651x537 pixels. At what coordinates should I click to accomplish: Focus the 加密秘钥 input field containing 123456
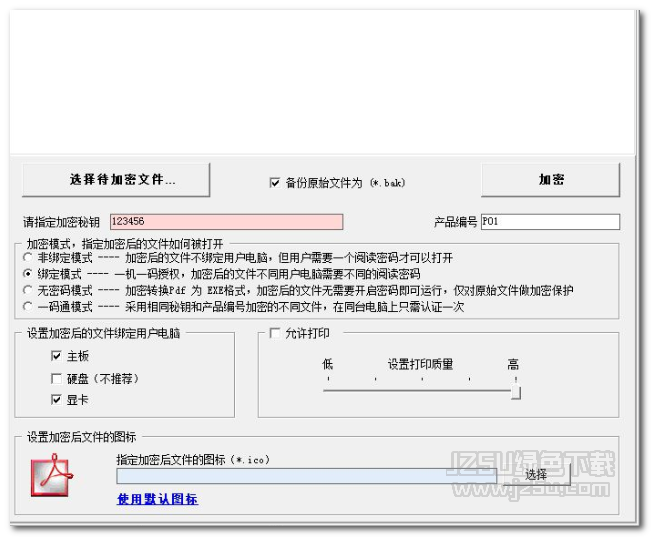[x=226, y=221]
